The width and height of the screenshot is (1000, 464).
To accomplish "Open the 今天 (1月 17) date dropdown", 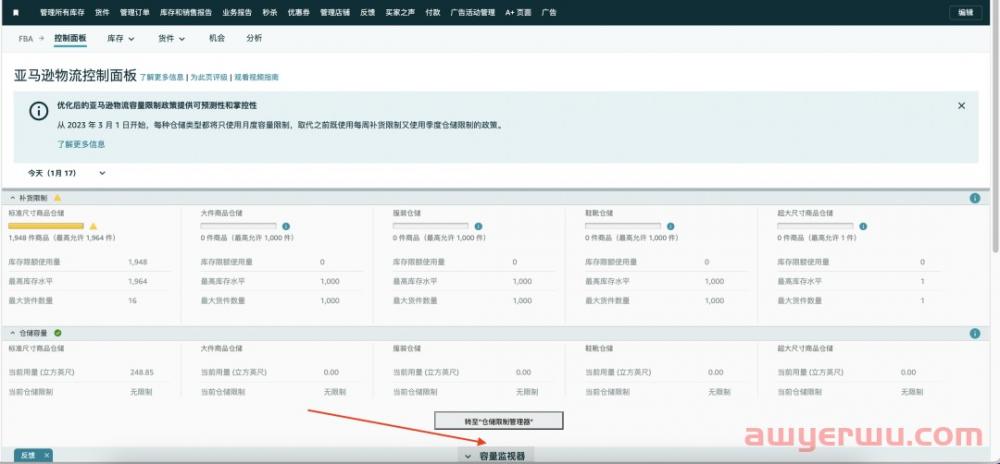I will pyautogui.click(x=66, y=173).
